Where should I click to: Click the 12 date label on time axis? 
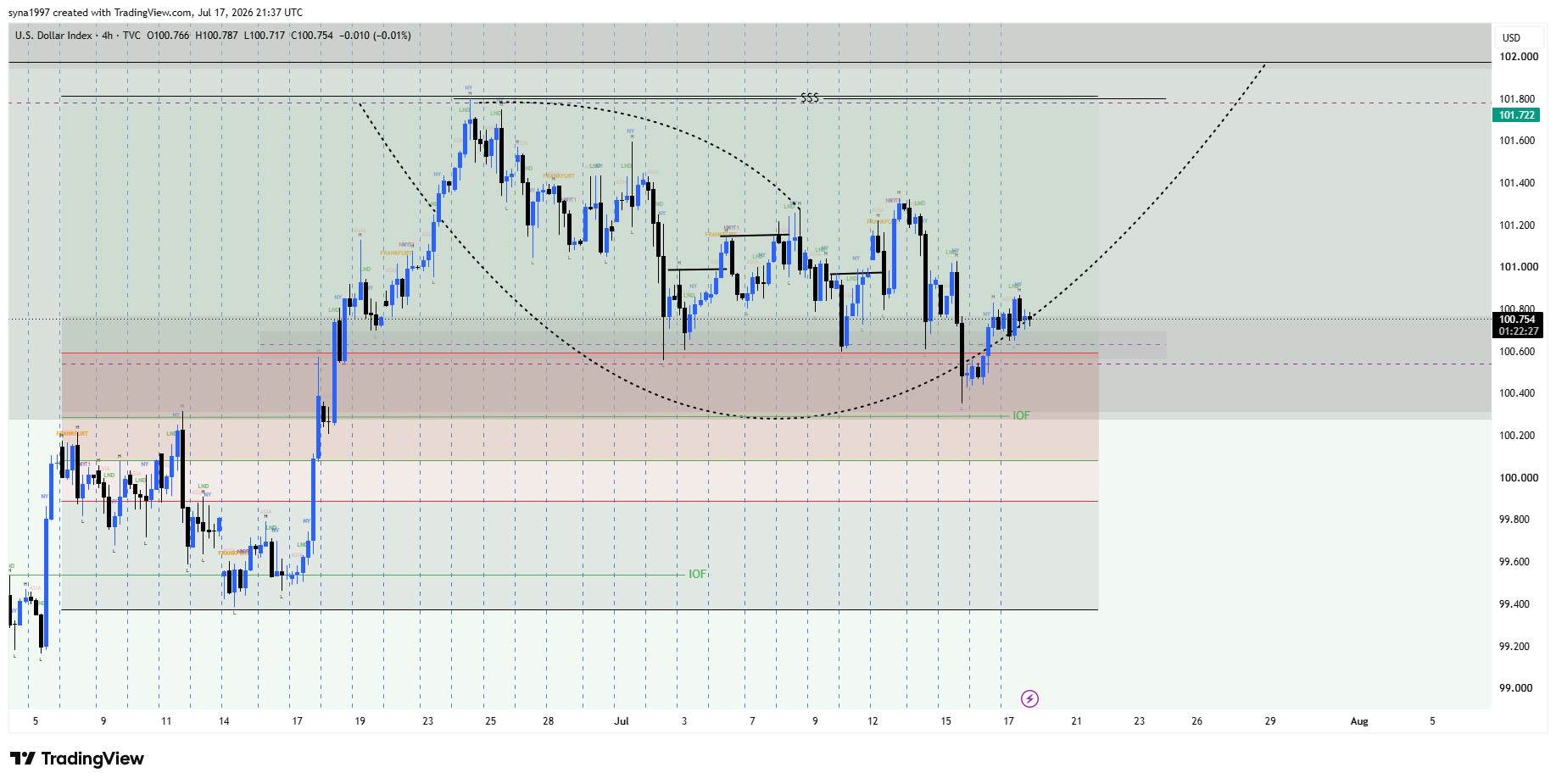click(x=873, y=721)
